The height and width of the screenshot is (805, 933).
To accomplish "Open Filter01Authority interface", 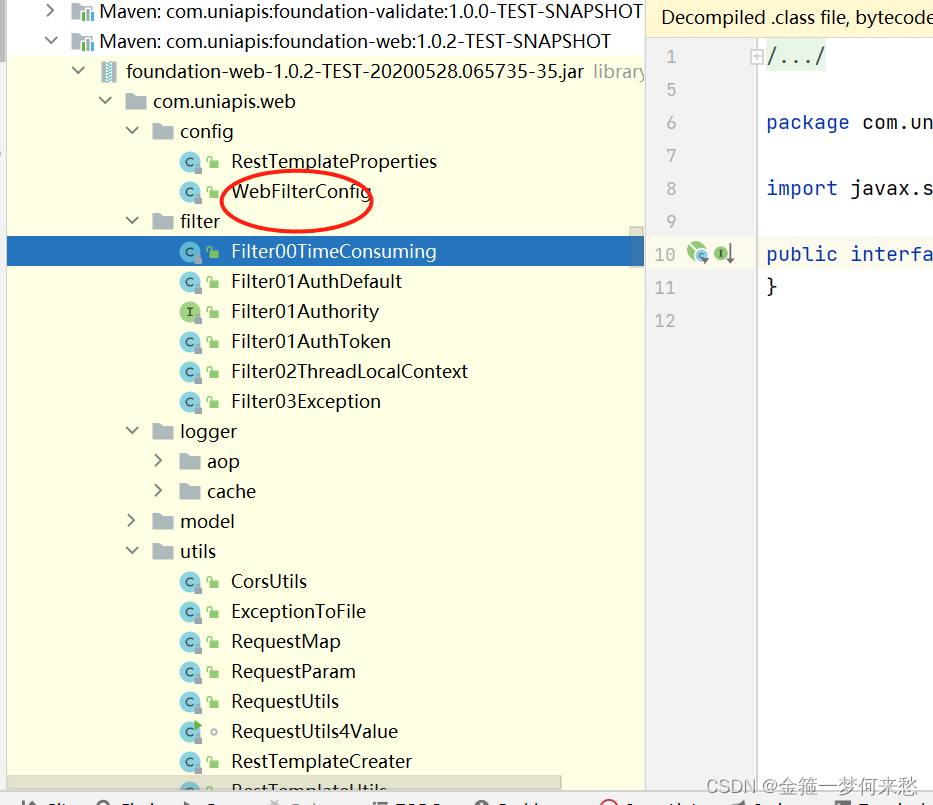I will click(x=305, y=312).
